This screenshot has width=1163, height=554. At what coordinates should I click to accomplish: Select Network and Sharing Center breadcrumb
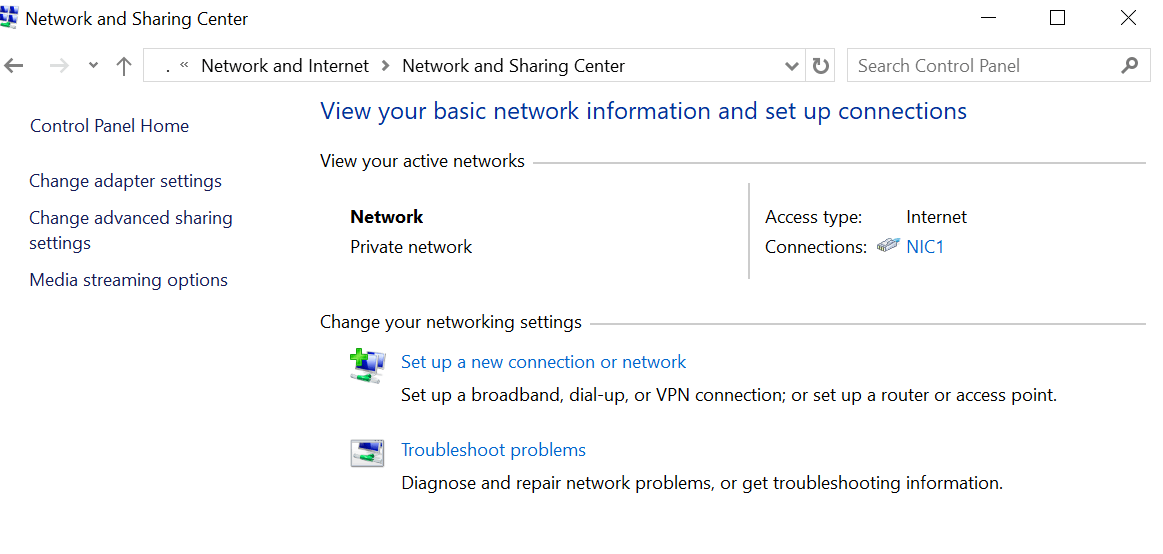click(x=513, y=66)
